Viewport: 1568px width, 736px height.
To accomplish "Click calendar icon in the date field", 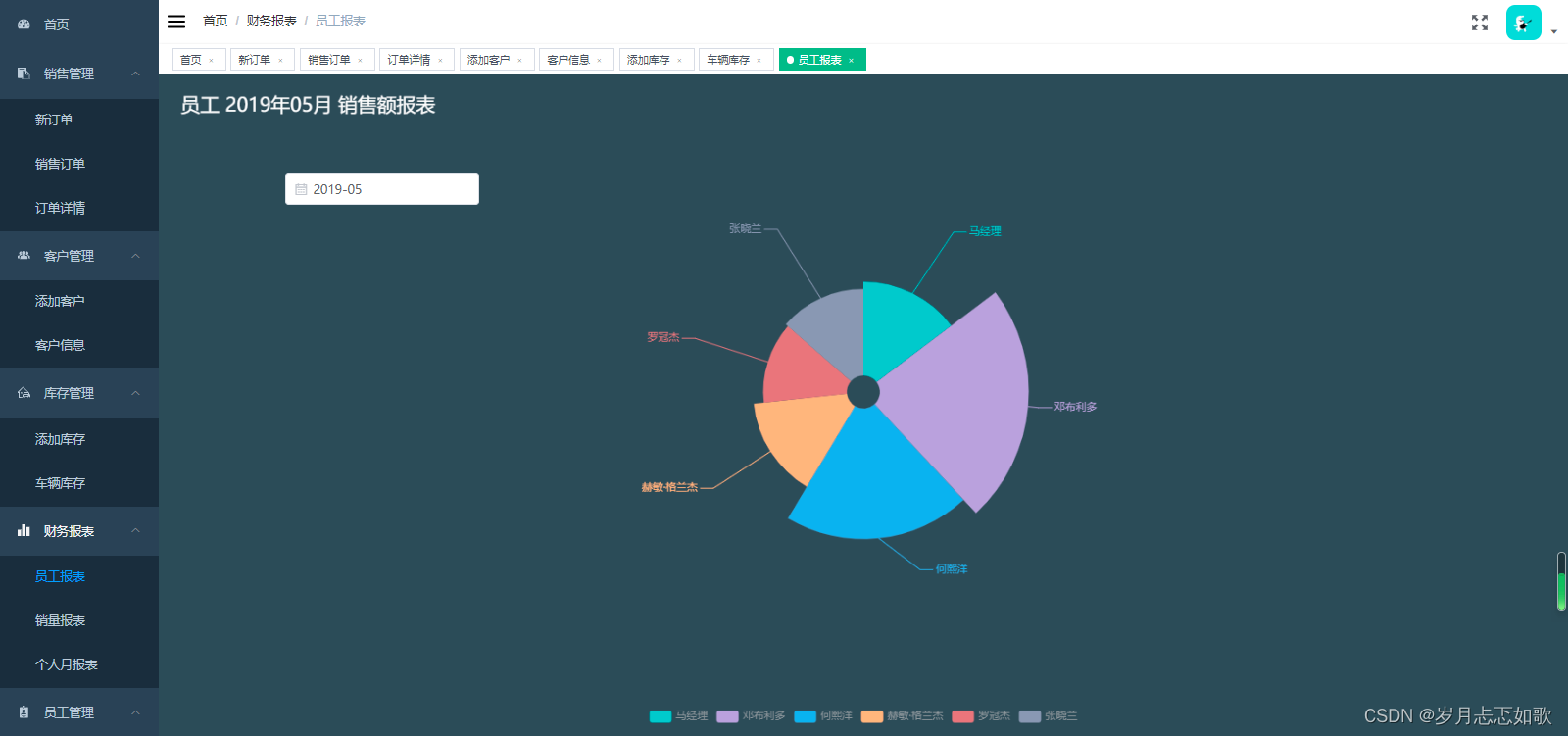I will click(x=301, y=189).
